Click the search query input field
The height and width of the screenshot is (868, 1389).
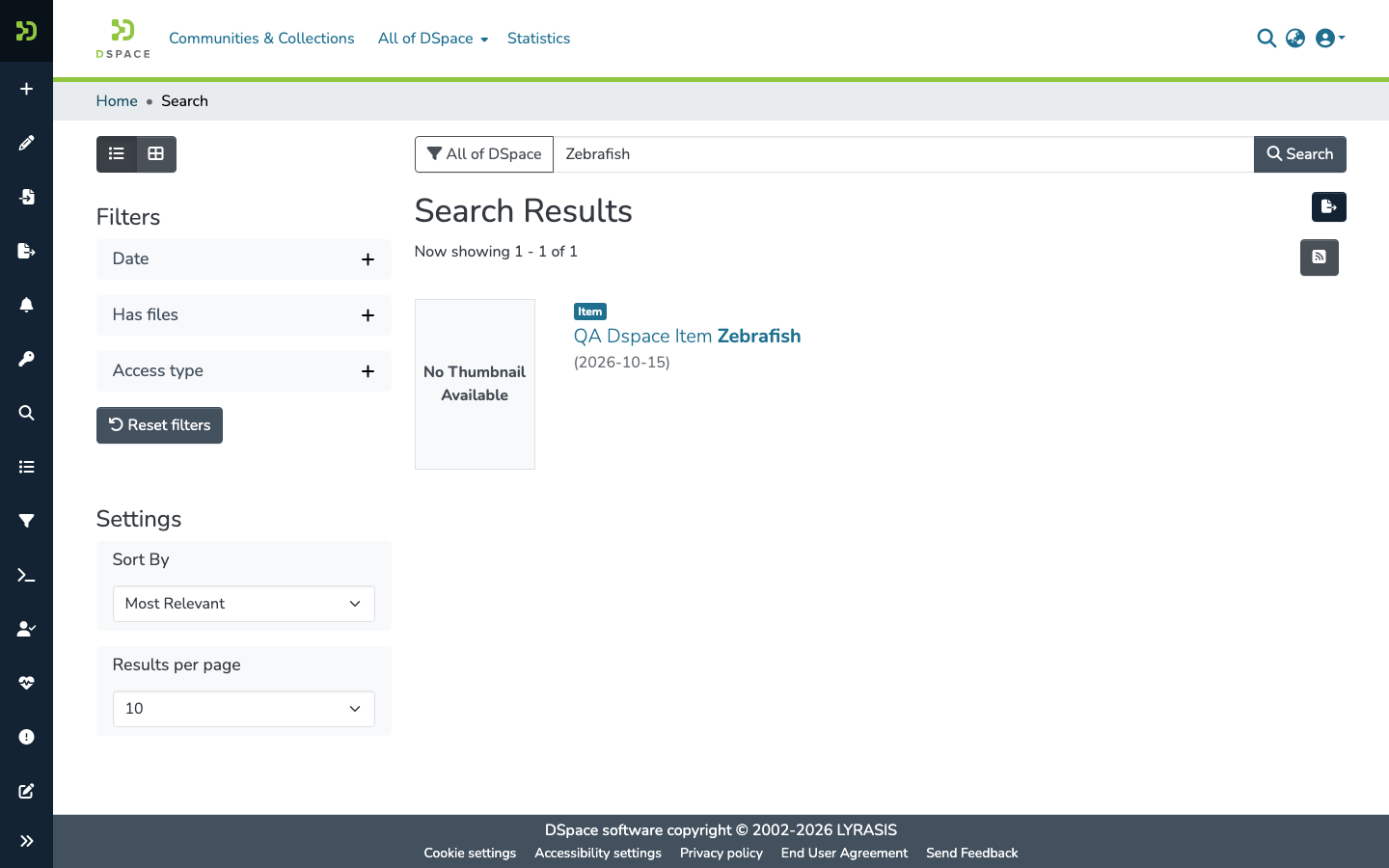pos(903,154)
